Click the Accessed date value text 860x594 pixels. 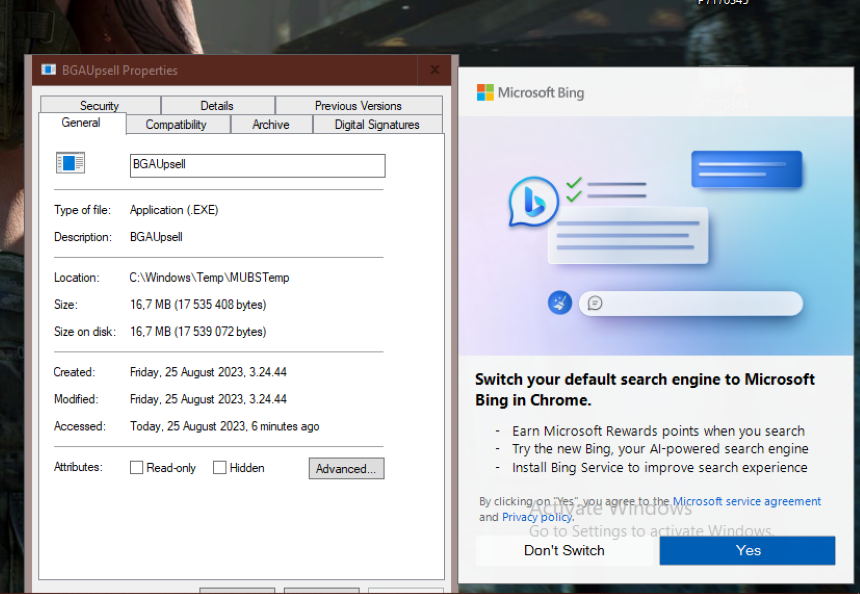(224, 426)
